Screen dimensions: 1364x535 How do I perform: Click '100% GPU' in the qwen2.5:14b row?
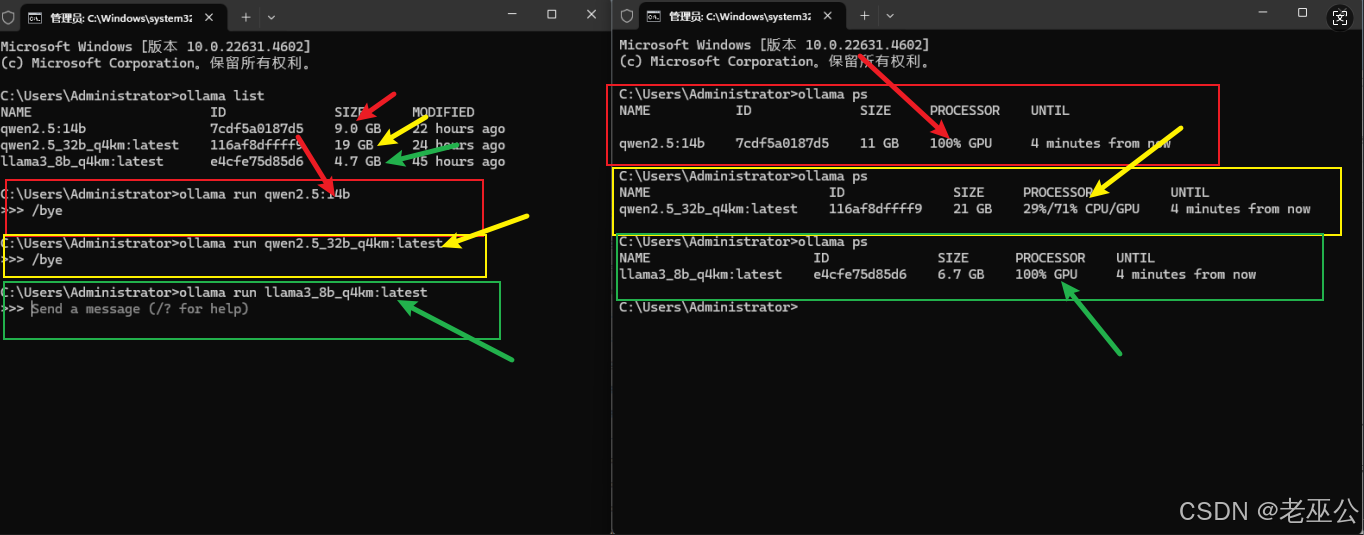(x=961, y=143)
